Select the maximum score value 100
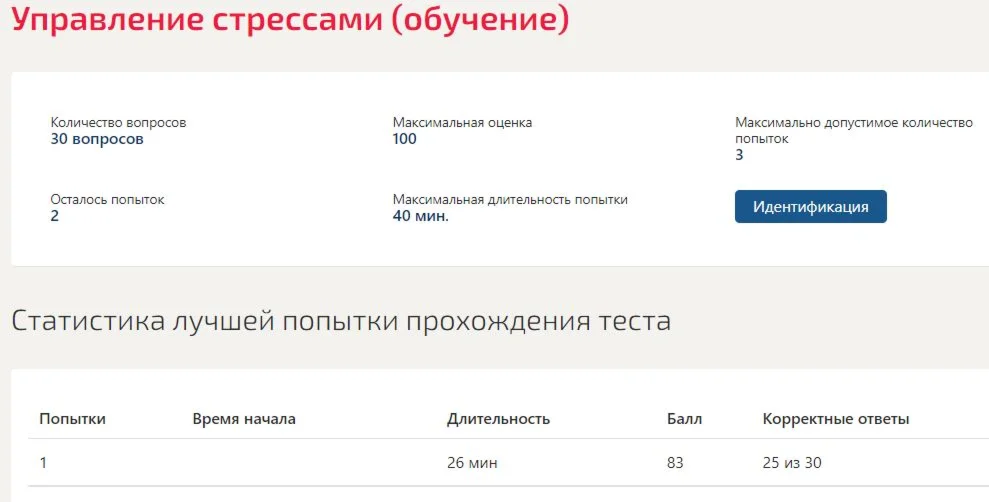The width and height of the screenshot is (989, 502). click(404, 139)
